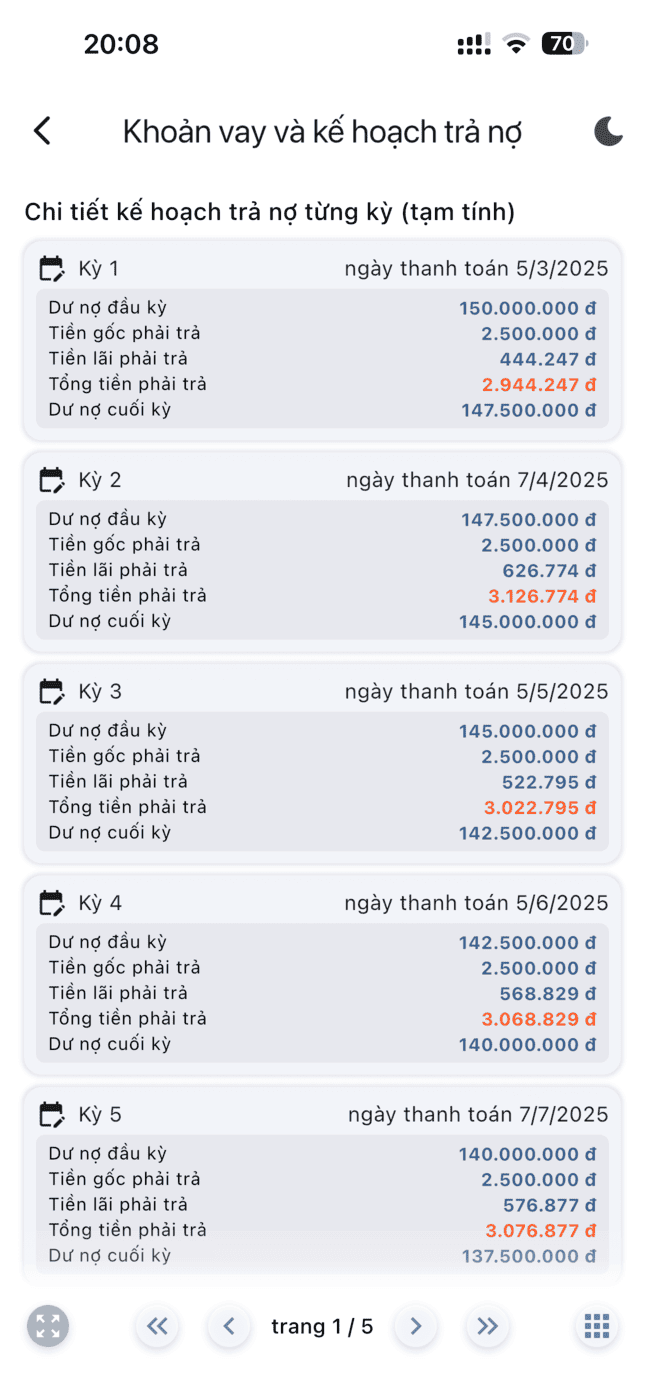Open the grid view icon at the bottom right

[597, 1327]
